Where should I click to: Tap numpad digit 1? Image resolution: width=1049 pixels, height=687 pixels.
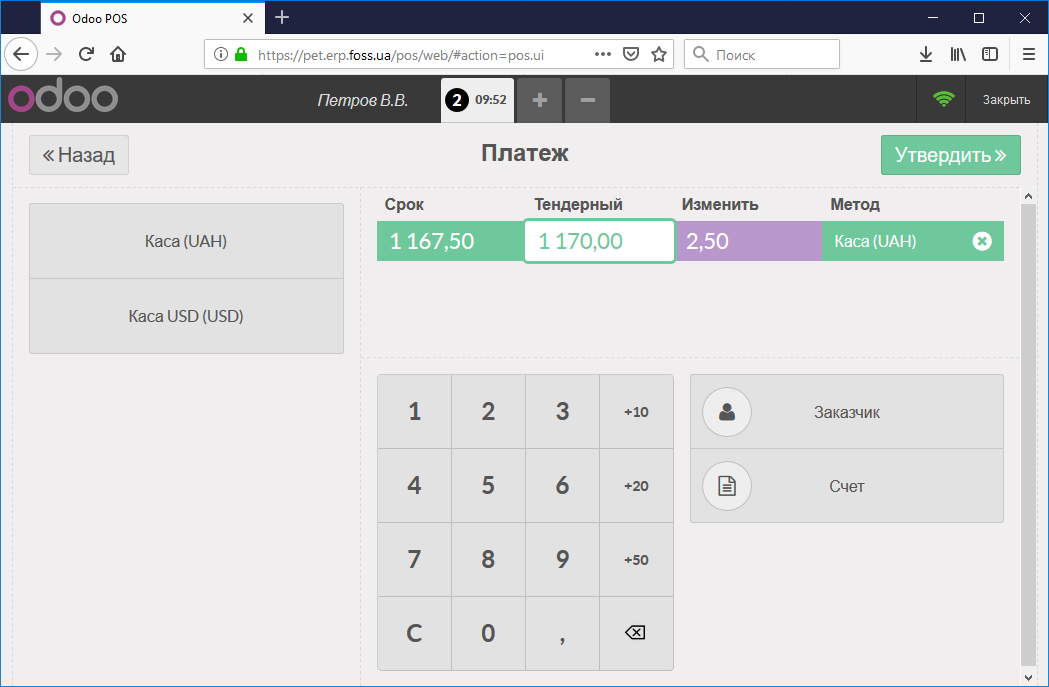tap(415, 411)
